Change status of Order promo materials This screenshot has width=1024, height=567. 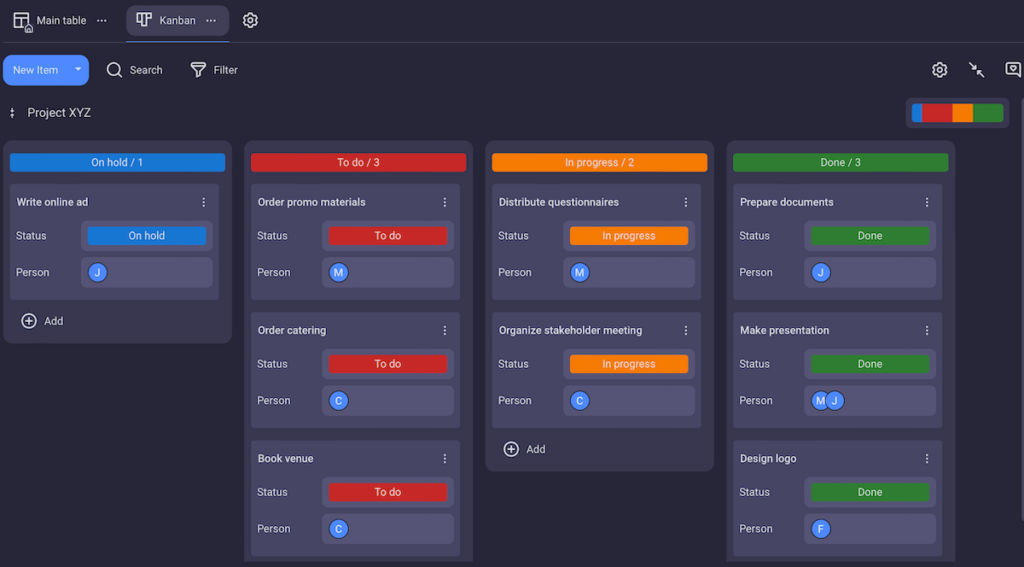[388, 236]
